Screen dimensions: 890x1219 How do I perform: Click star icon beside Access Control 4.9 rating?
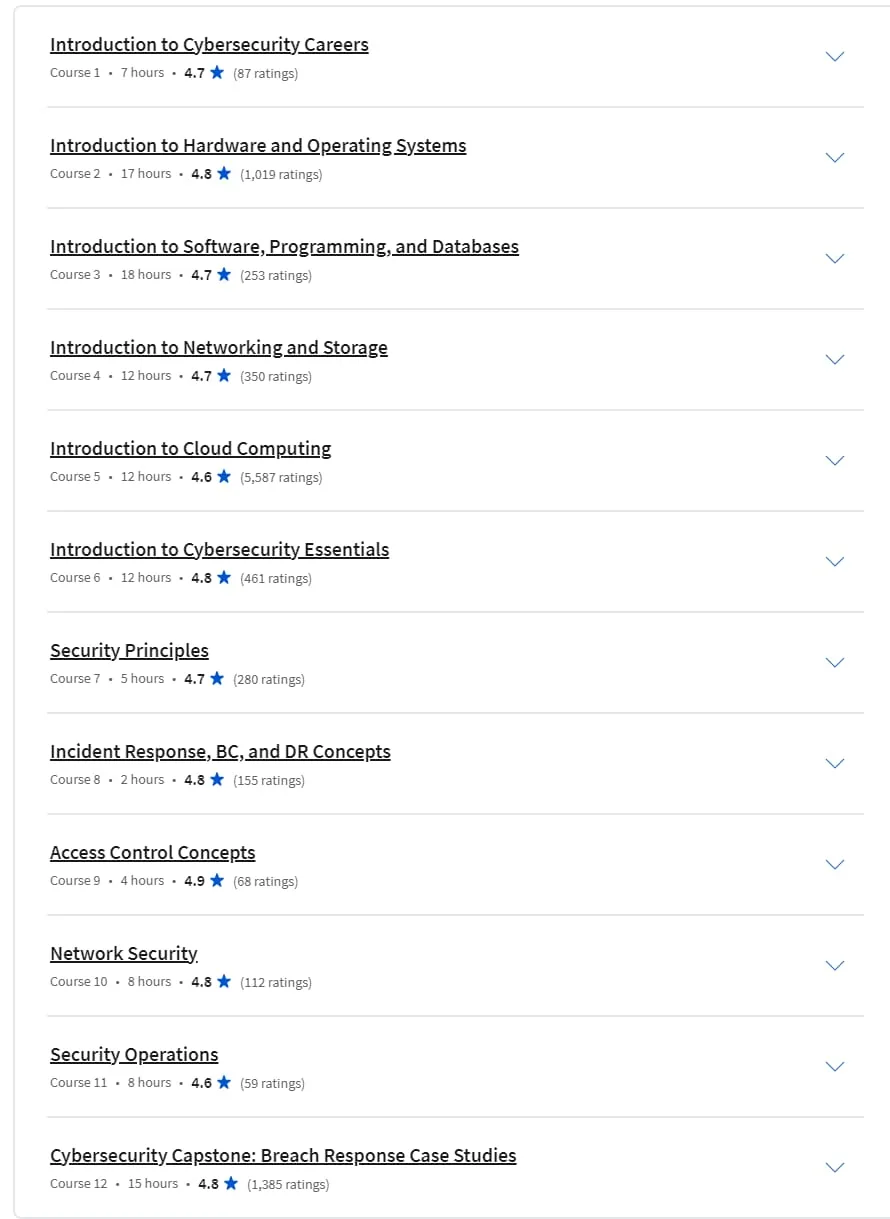(x=217, y=880)
